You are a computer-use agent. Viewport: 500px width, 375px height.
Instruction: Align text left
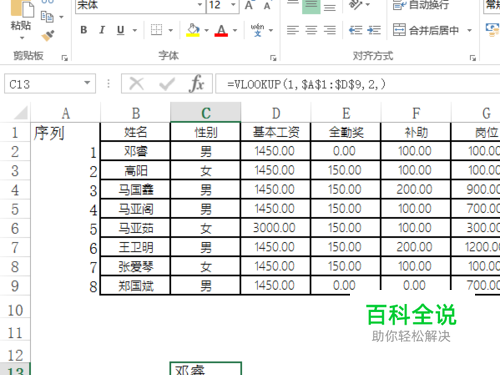[x=293, y=30]
